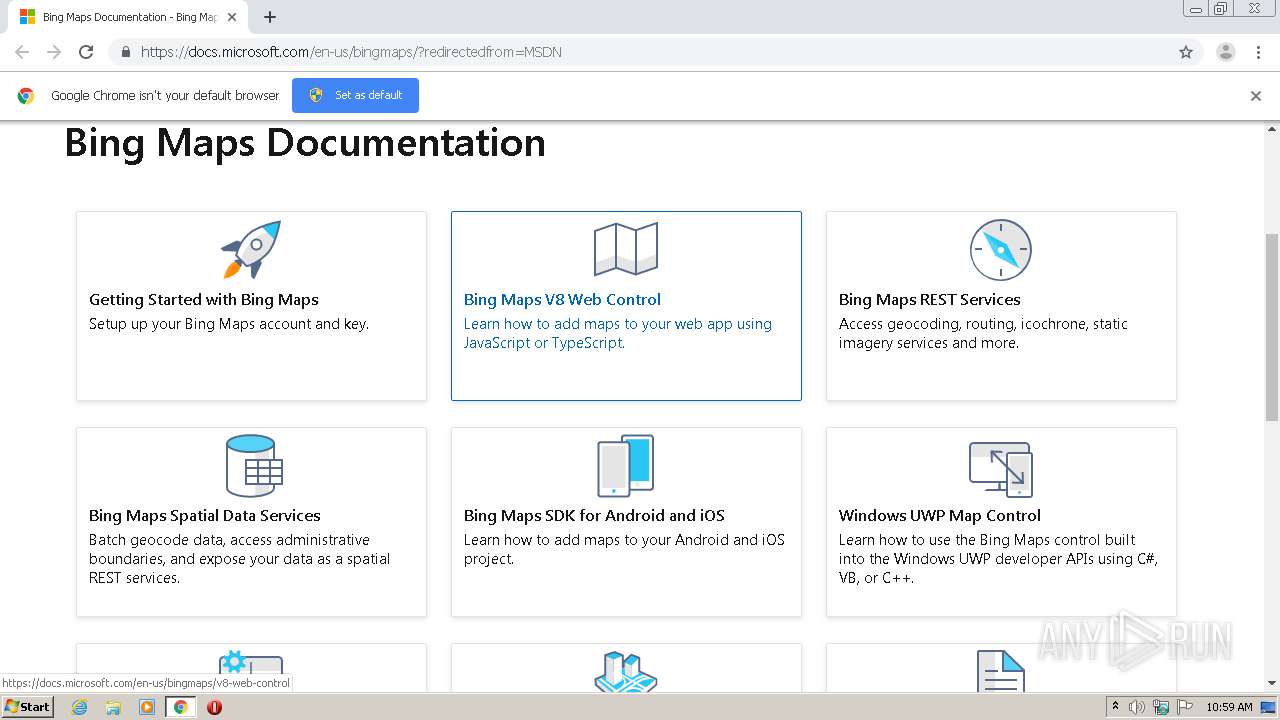The width and height of the screenshot is (1280, 720).
Task: Click the Set as default button
Action: (355, 95)
